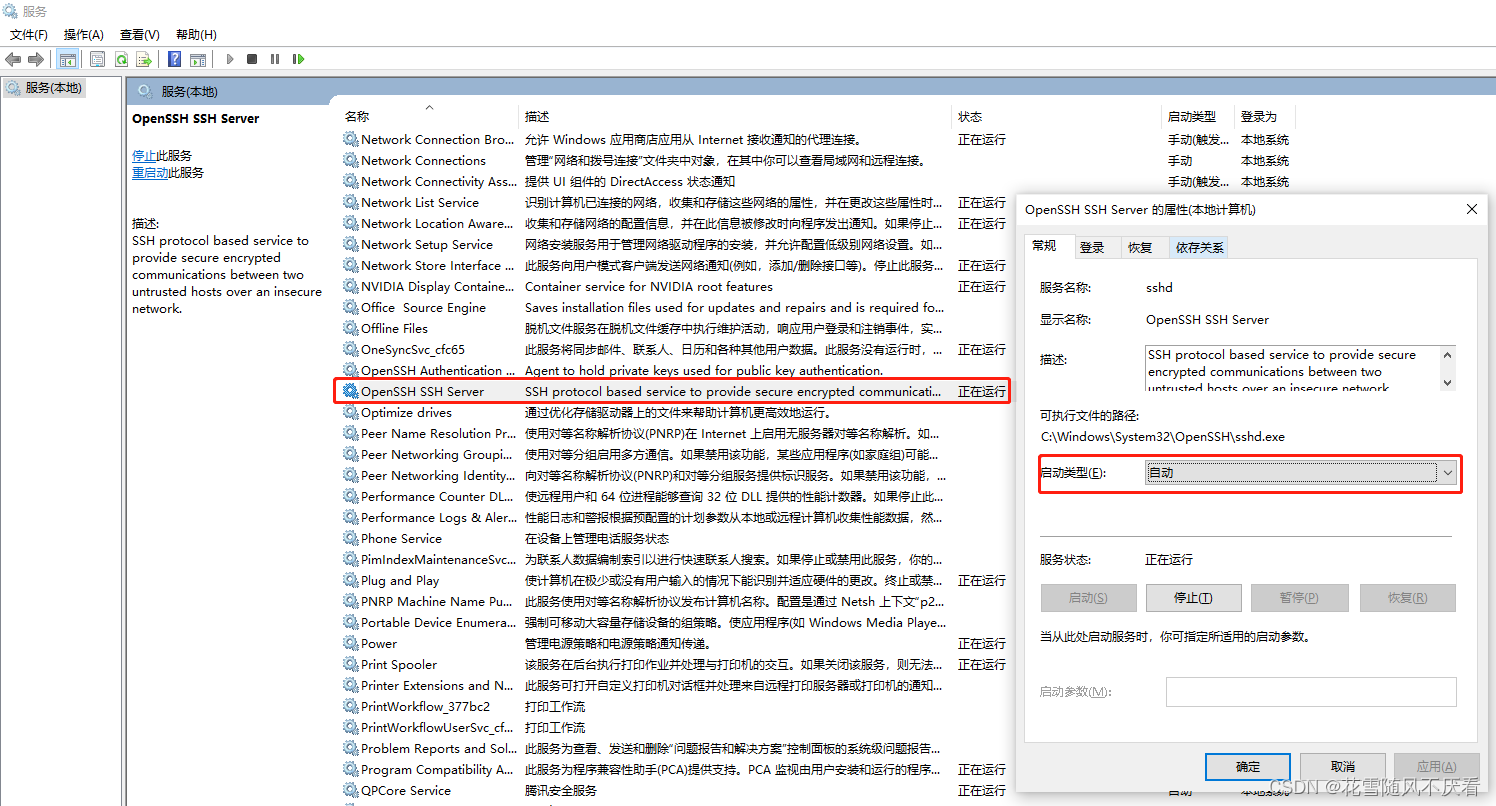The image size is (1496, 806).
Task: Toggle the show/hide console tree icon
Action: tap(68, 59)
